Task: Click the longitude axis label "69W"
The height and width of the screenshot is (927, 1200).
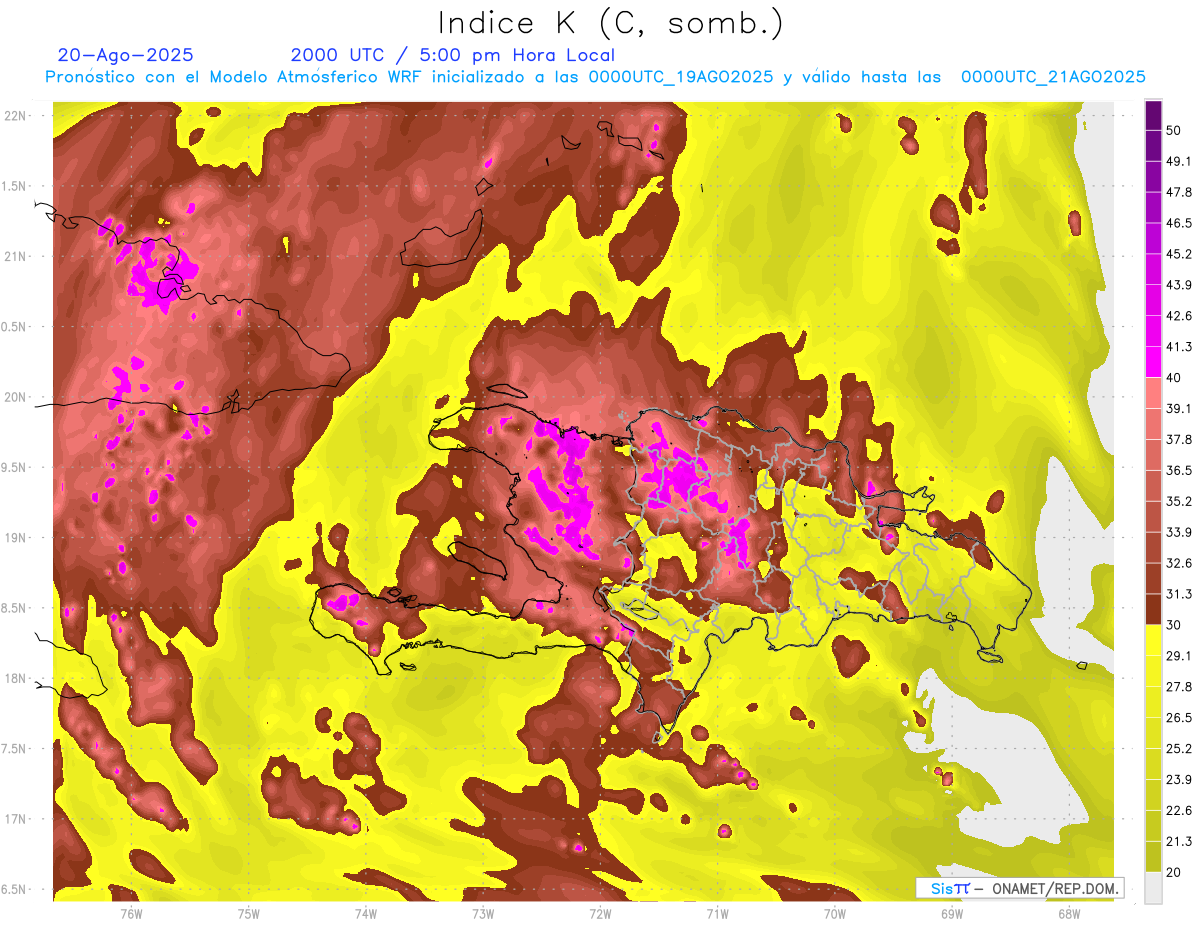Action: point(951,913)
